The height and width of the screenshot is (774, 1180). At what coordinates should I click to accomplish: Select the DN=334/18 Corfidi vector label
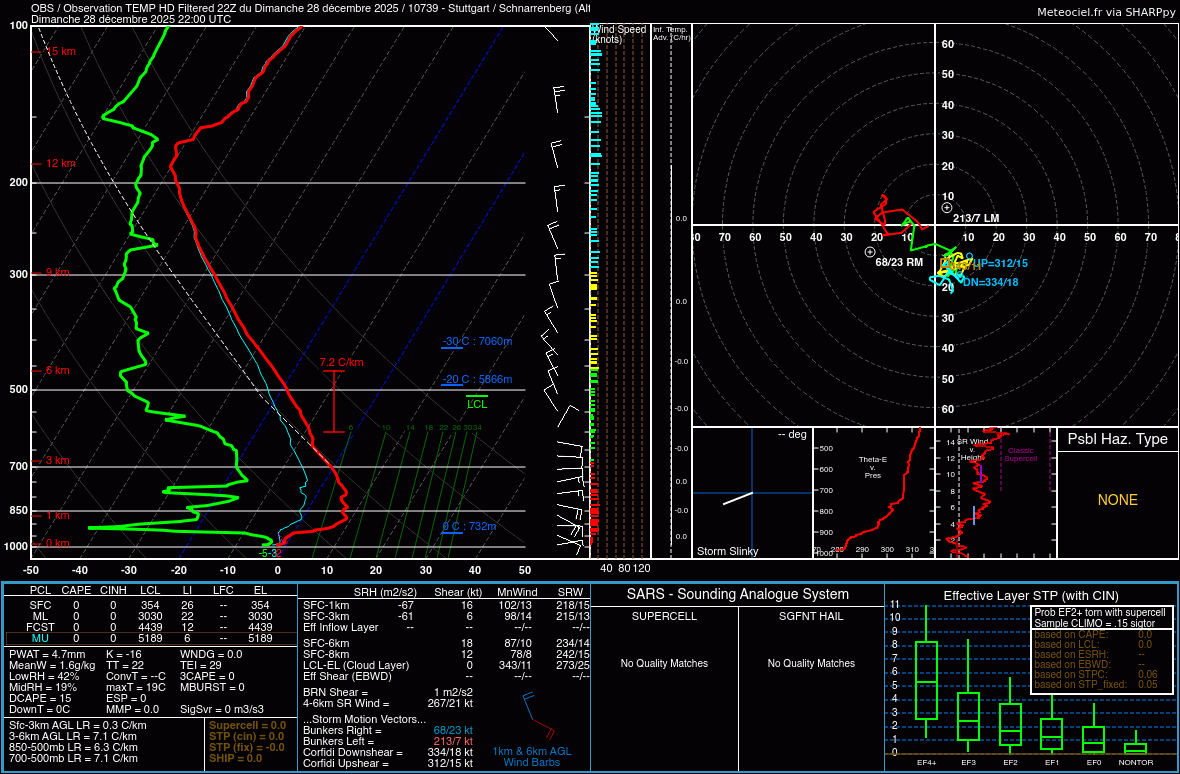(990, 282)
